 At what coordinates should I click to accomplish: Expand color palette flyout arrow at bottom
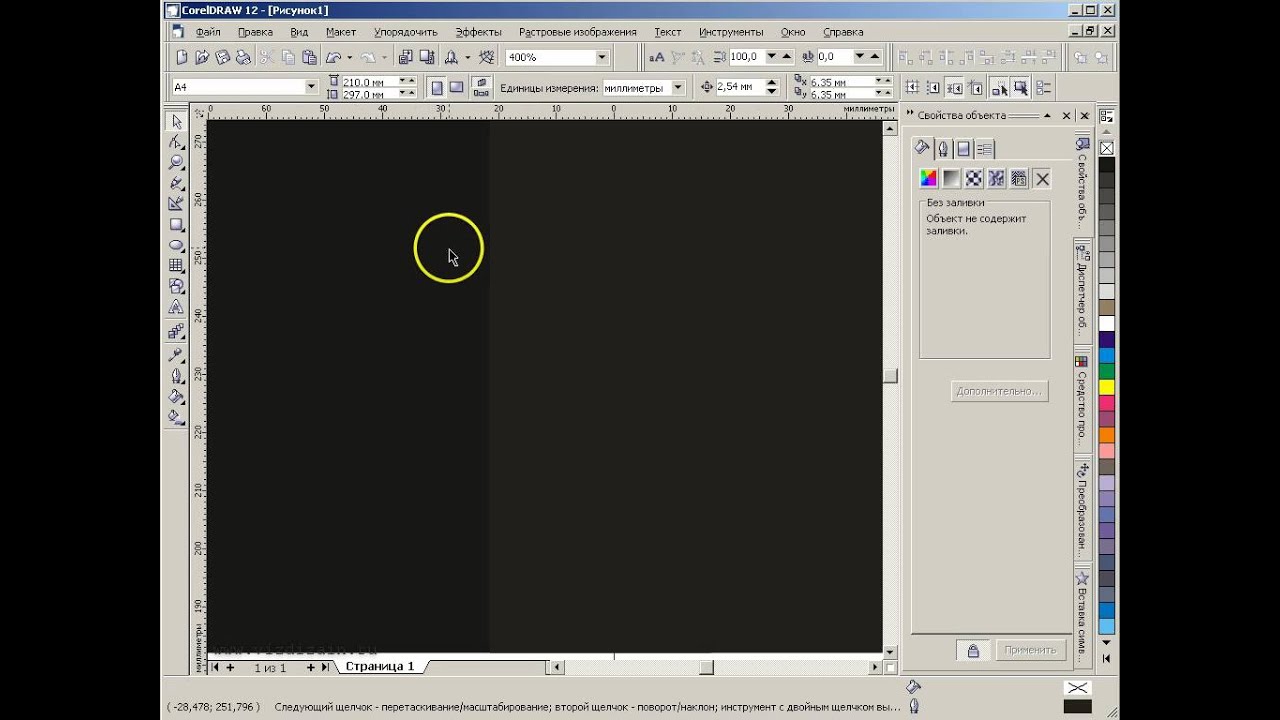pos(1107,659)
